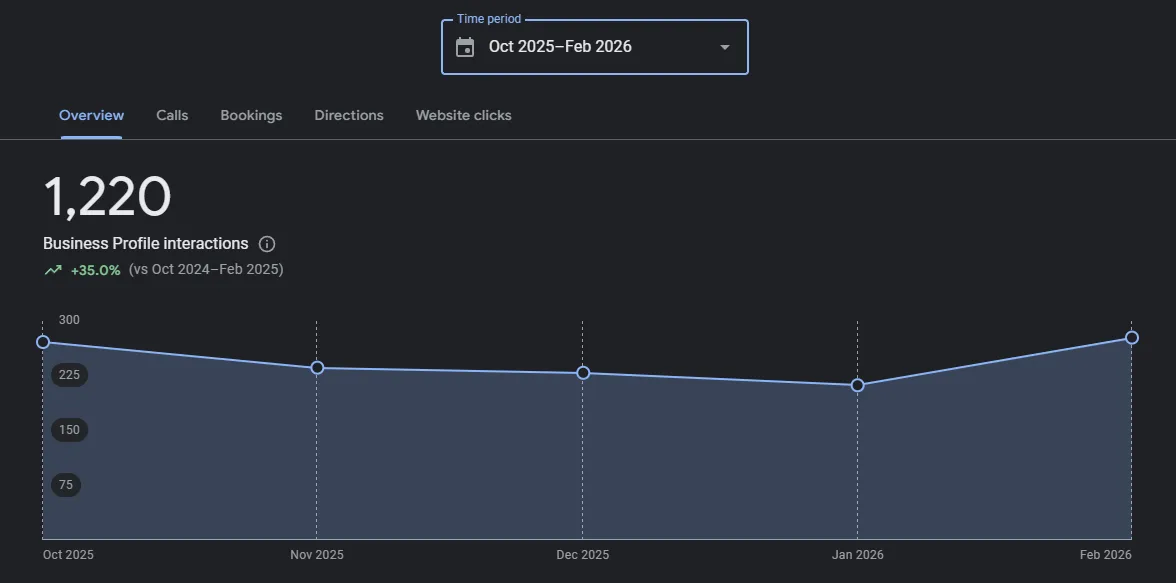Click the Feb 2026 data point
The width and height of the screenshot is (1176, 583).
tap(1132, 338)
